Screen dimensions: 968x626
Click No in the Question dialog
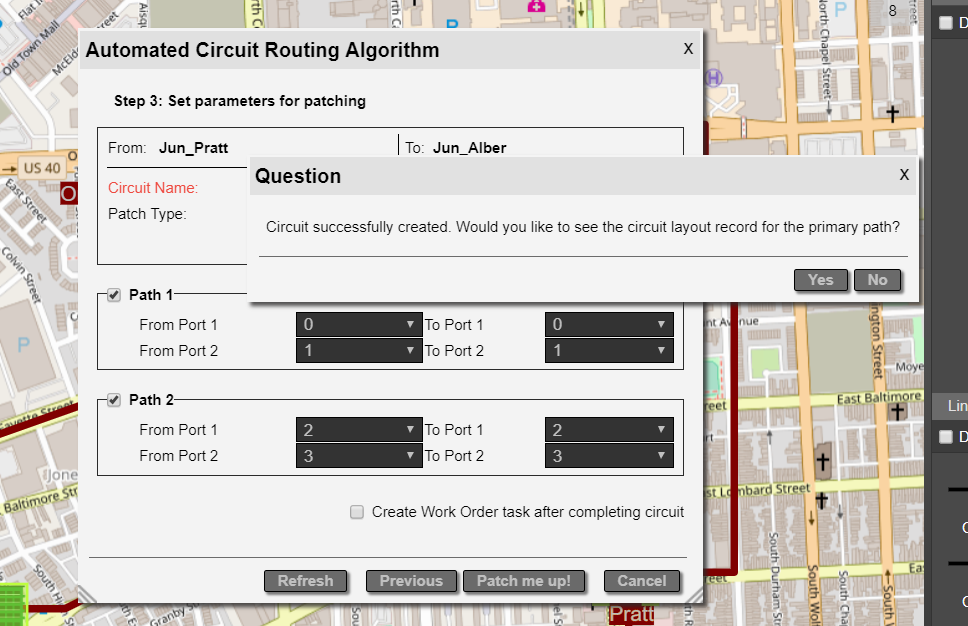tap(877, 280)
